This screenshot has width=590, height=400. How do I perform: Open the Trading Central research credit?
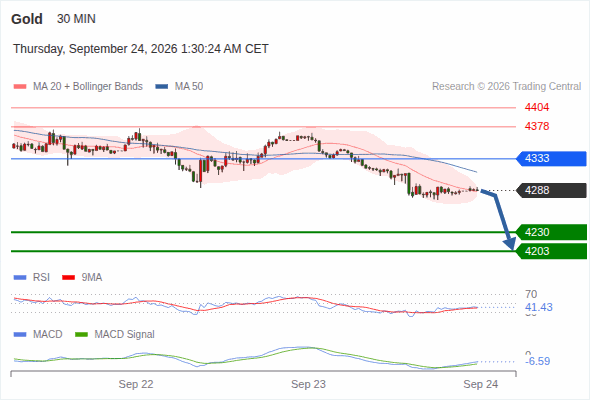point(506,87)
